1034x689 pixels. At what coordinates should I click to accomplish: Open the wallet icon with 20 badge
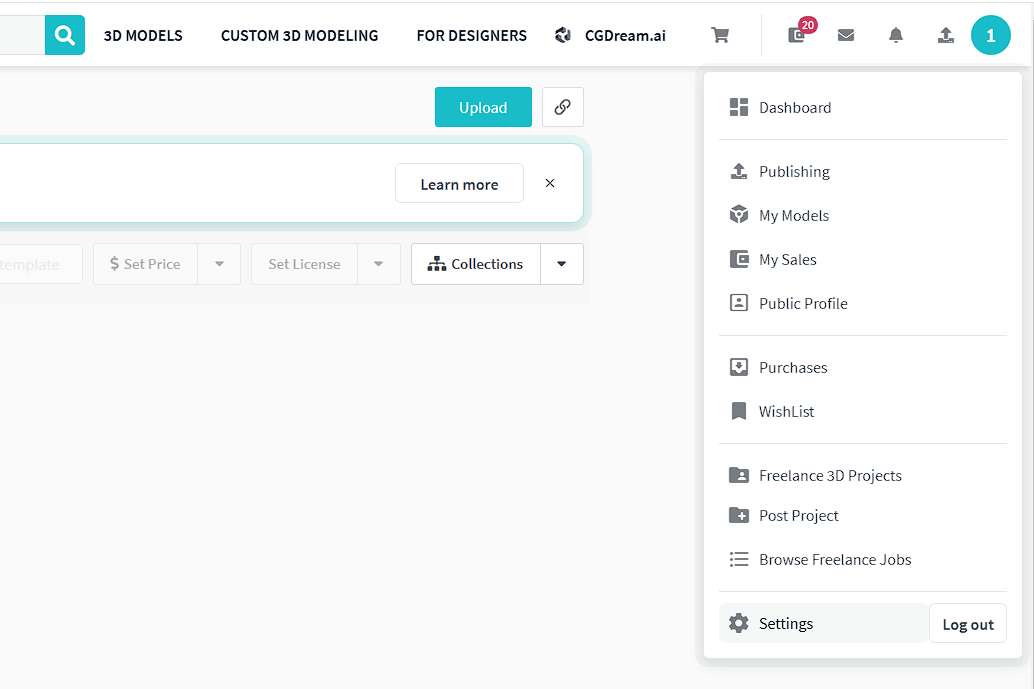[797, 35]
